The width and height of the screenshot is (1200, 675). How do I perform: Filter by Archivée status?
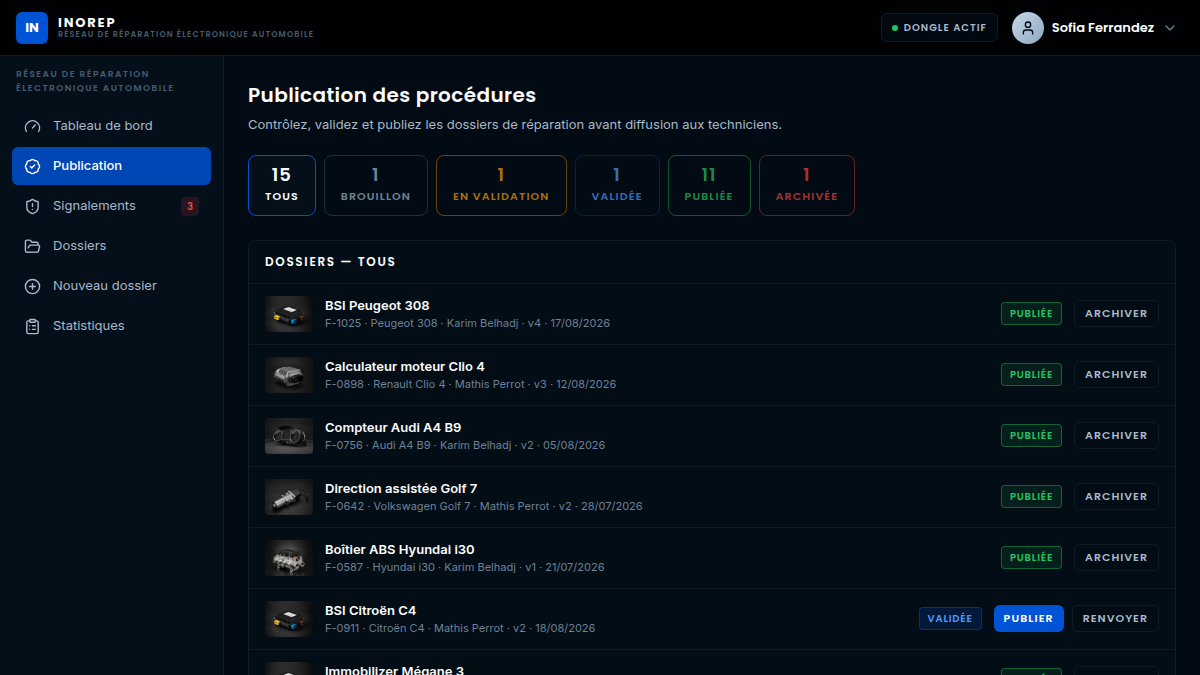[807, 185]
